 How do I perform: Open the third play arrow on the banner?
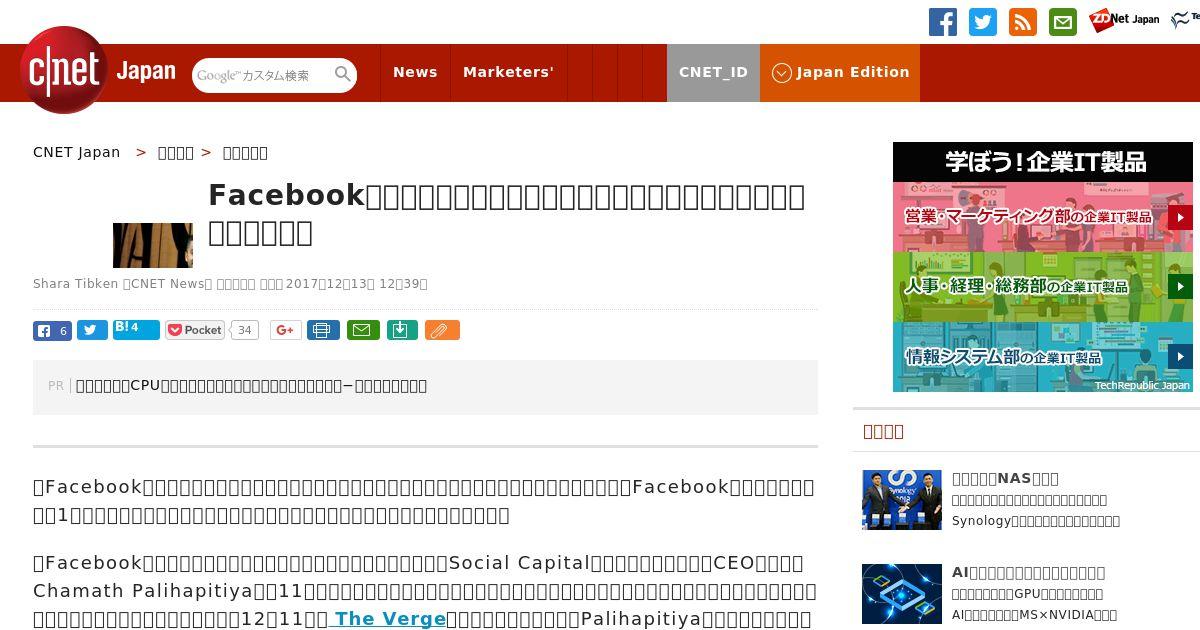1180,356
